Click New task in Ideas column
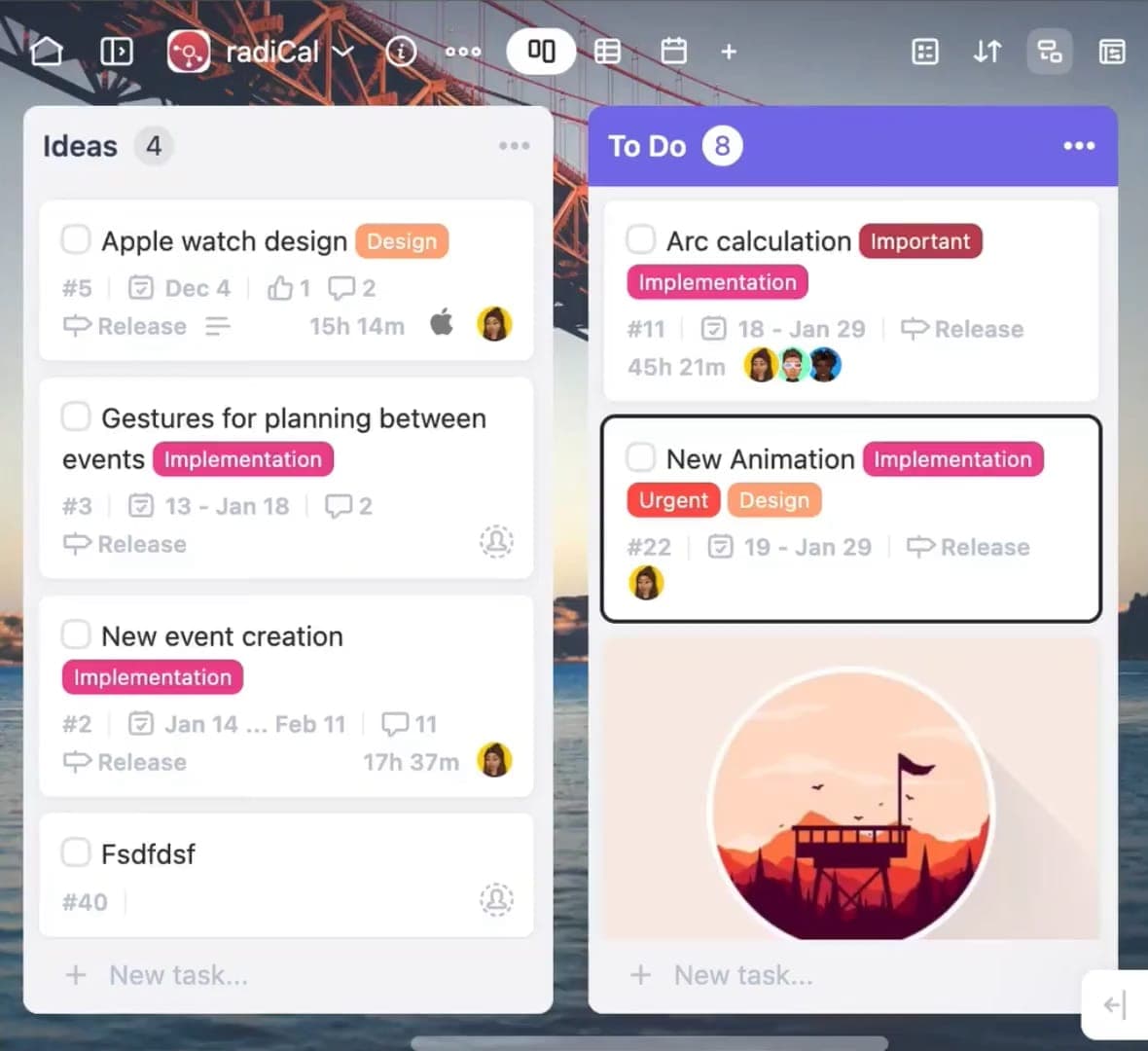This screenshot has width=1148, height=1051. [178, 975]
